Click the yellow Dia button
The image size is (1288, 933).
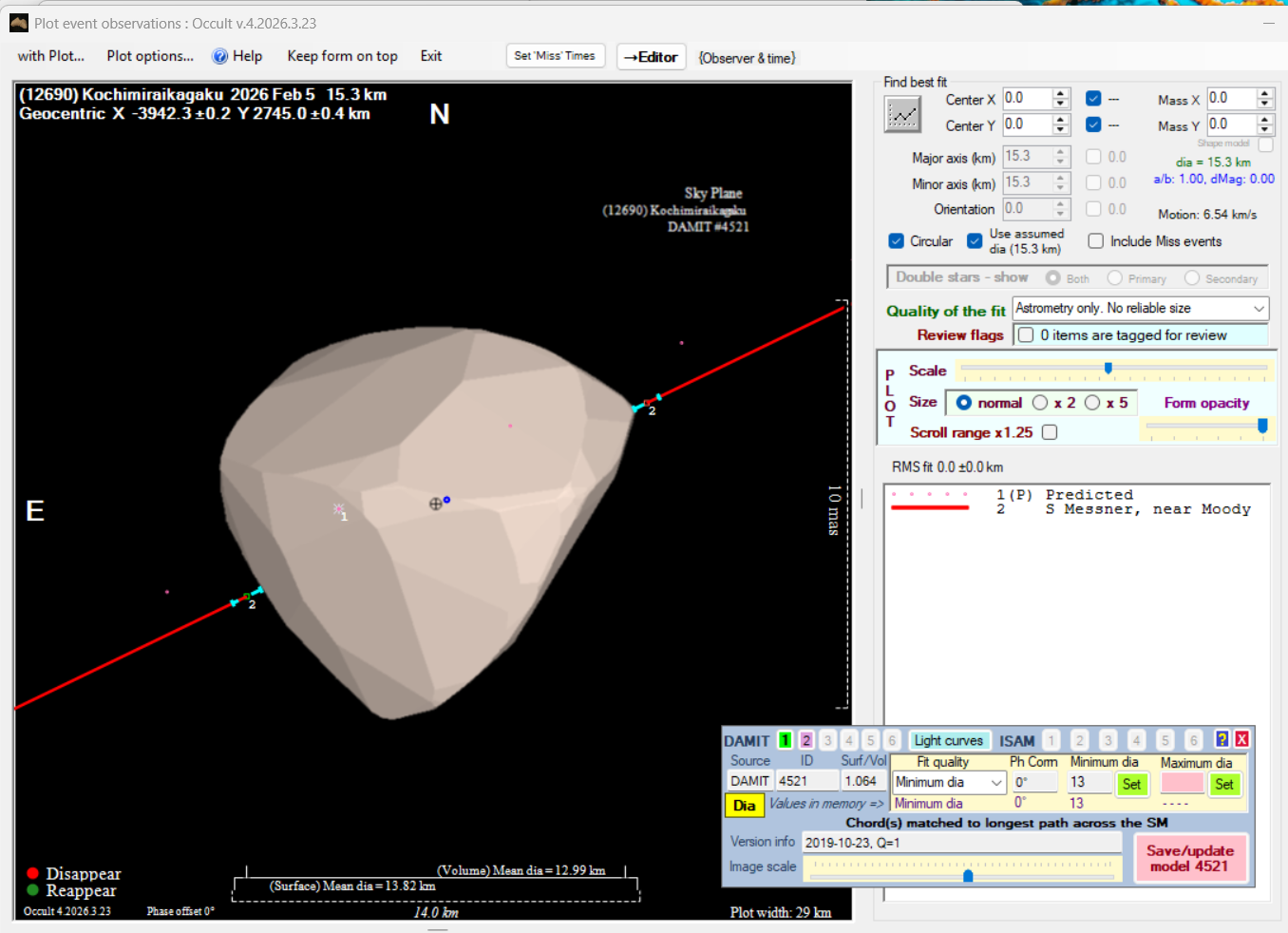pos(744,806)
